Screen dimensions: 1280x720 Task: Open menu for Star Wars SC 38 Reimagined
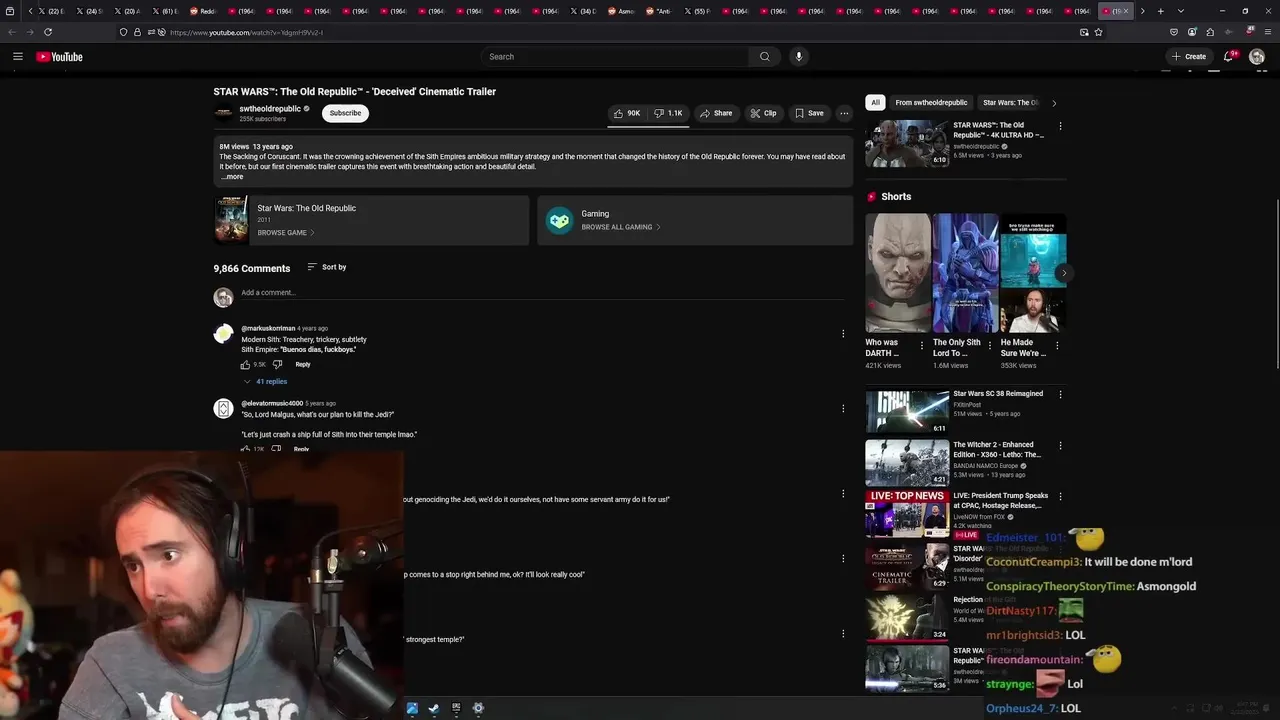coord(1060,394)
